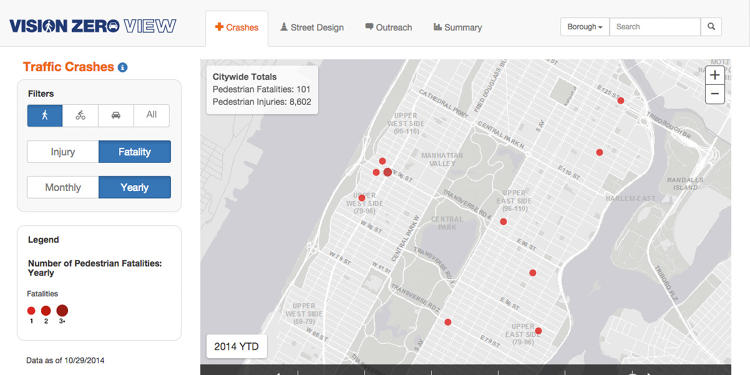Click the dark two-fatality marker at W 96 St
750x375 pixels.
387,172
